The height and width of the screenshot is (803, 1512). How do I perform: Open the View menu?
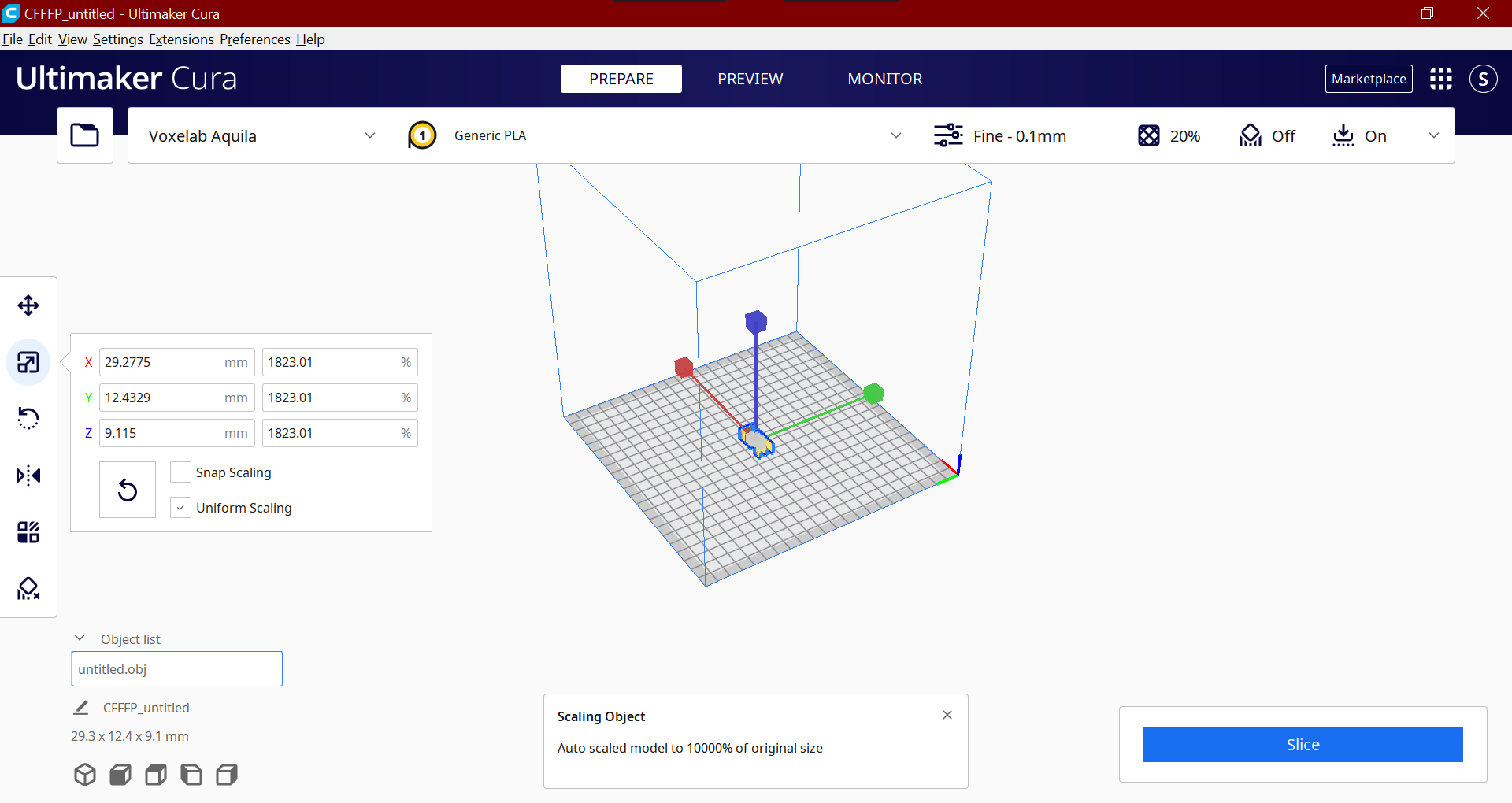tap(72, 39)
